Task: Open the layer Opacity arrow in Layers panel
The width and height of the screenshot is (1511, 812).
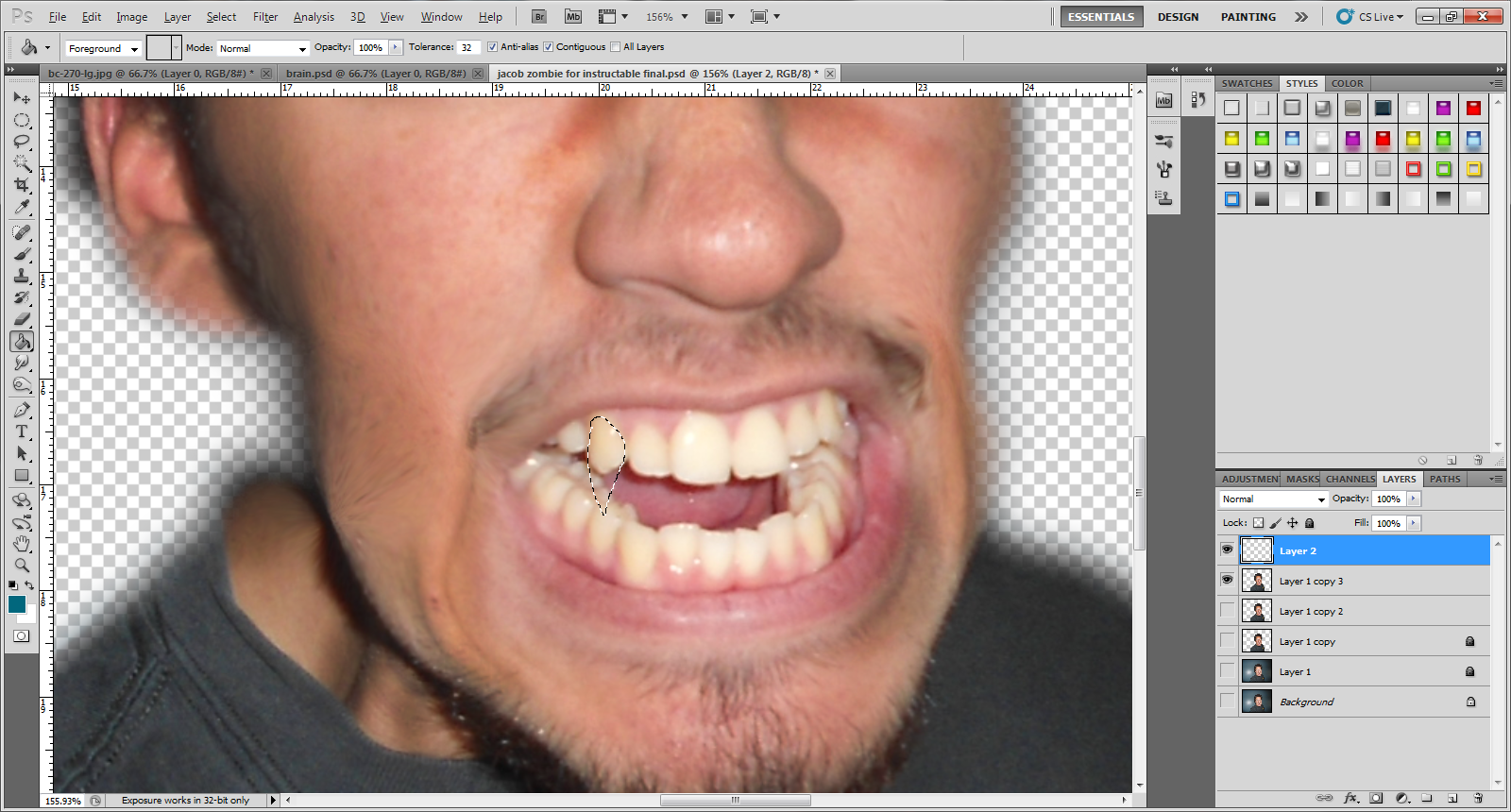Action: pos(1414,499)
